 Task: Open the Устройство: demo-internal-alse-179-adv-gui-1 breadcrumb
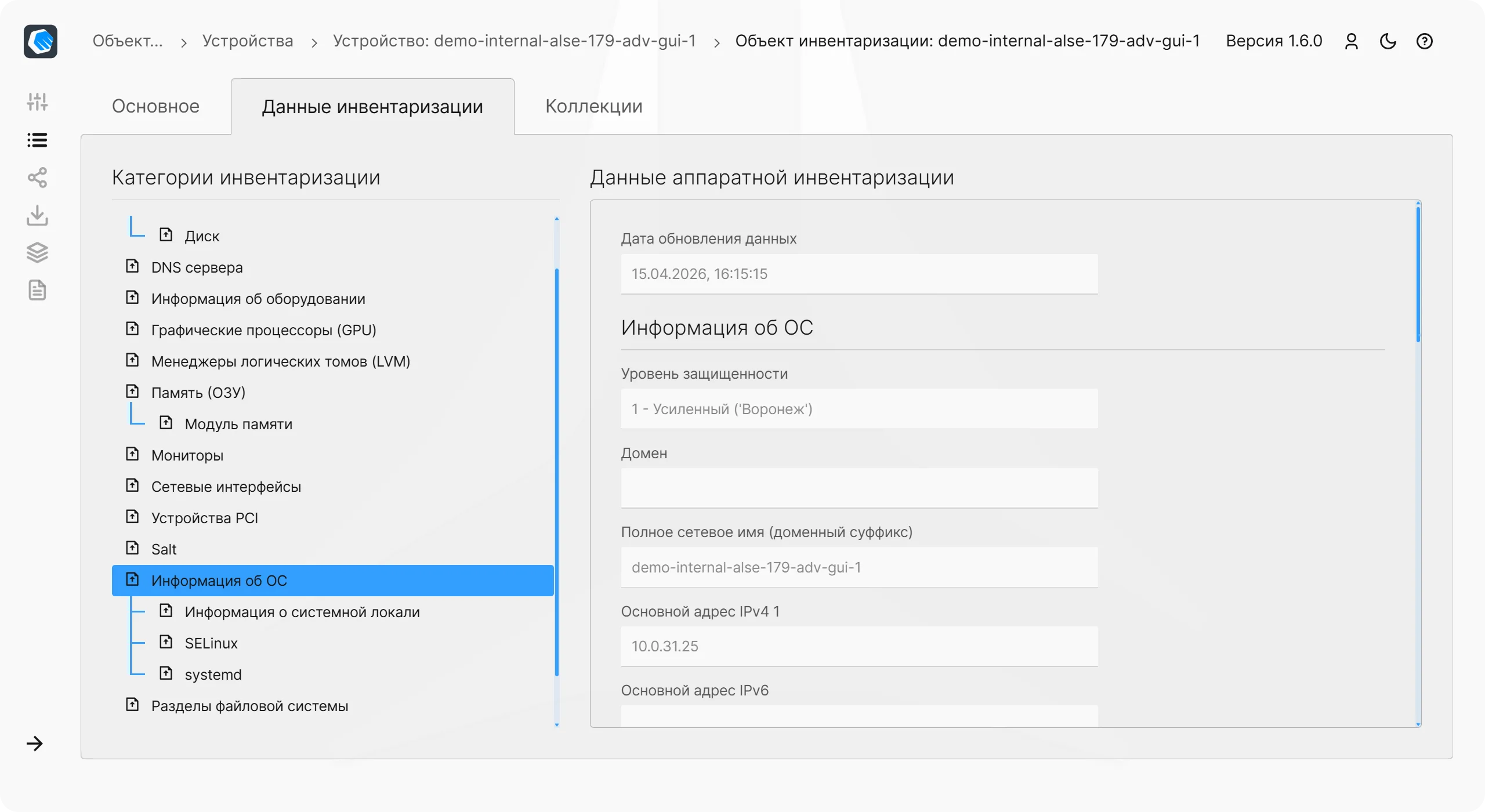tap(514, 41)
